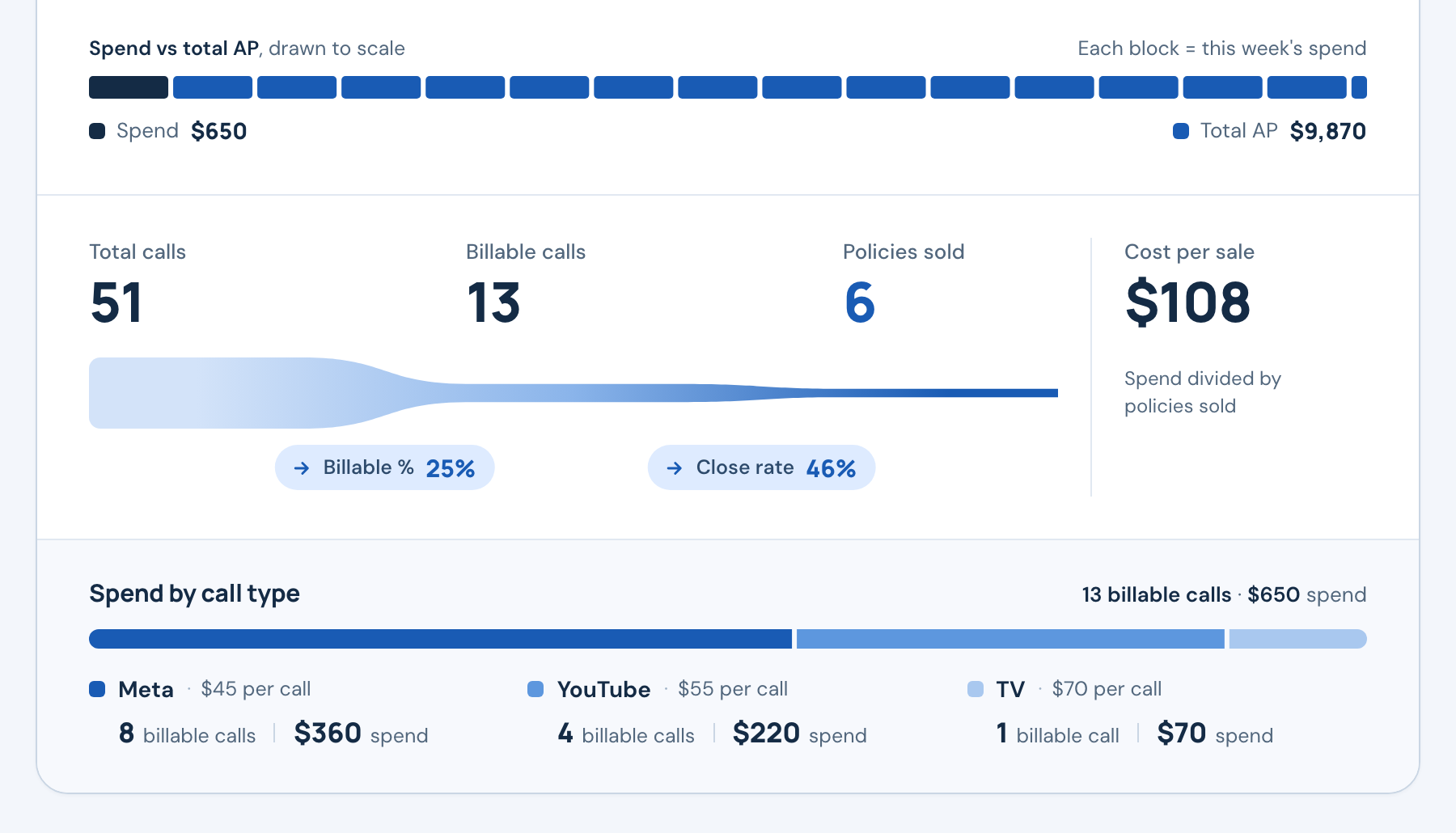Click the '$360 spend' figure
Image resolution: width=1456 pixels, height=833 pixels.
[x=361, y=734]
